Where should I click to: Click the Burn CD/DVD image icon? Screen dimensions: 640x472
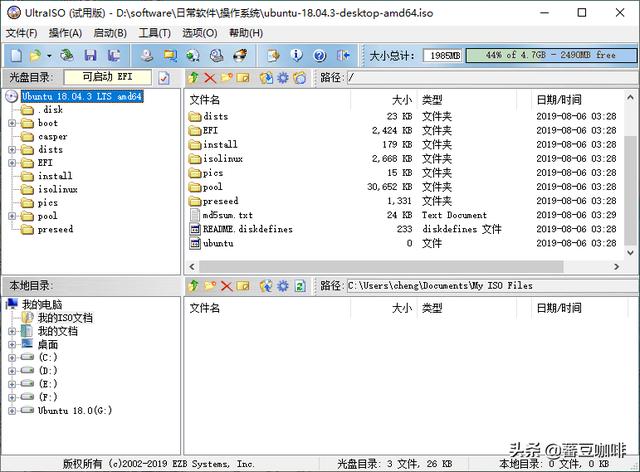pyautogui.click(x=240, y=55)
